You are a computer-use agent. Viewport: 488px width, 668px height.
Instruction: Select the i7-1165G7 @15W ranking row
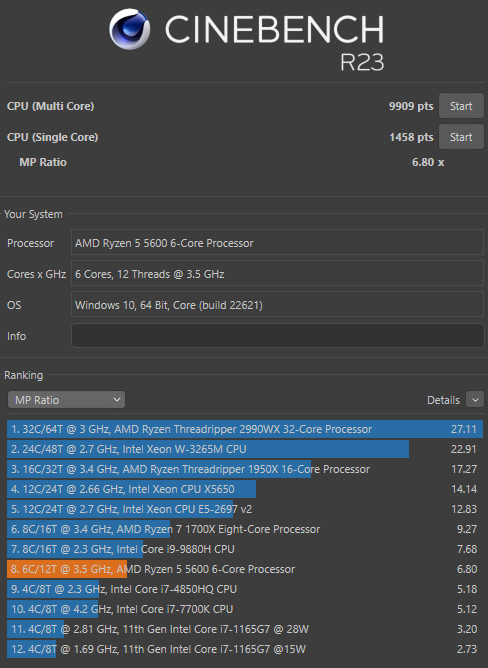(x=245, y=650)
